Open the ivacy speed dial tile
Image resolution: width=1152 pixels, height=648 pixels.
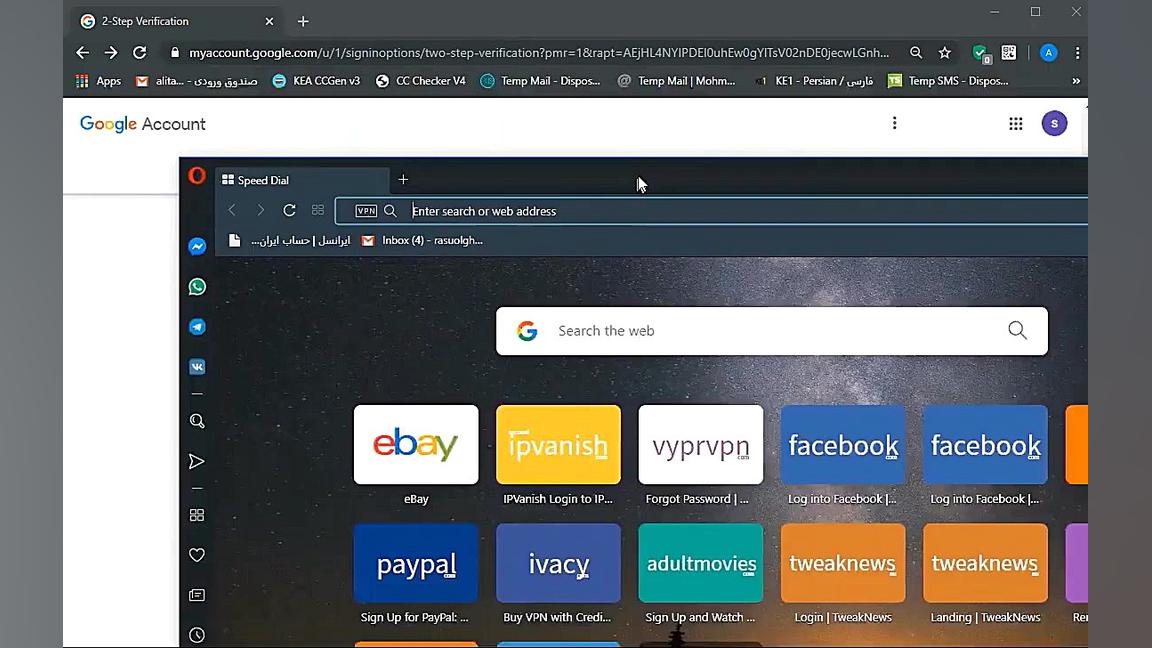click(558, 564)
